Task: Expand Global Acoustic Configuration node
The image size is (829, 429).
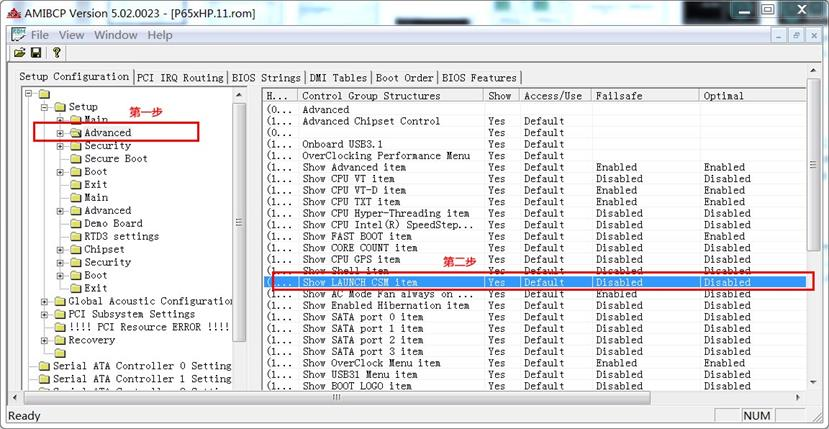Action: [x=45, y=302]
